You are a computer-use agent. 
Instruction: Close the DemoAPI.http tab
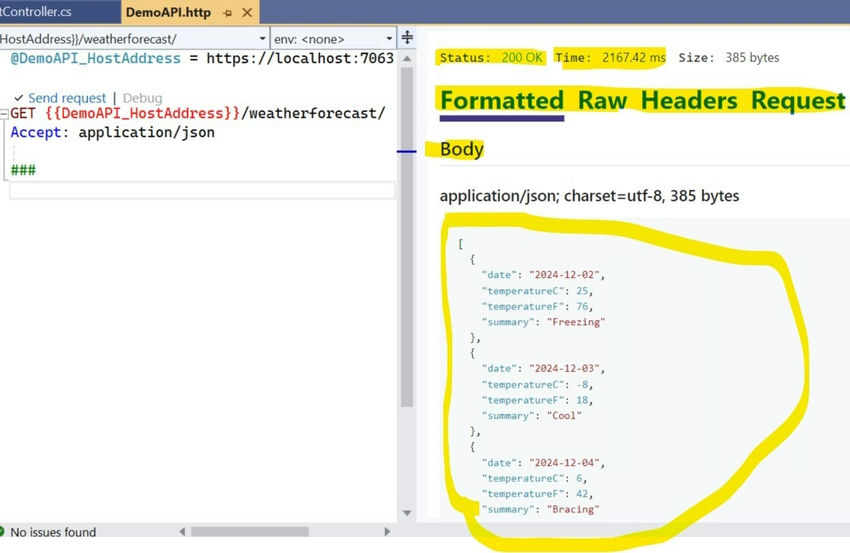[x=247, y=12]
